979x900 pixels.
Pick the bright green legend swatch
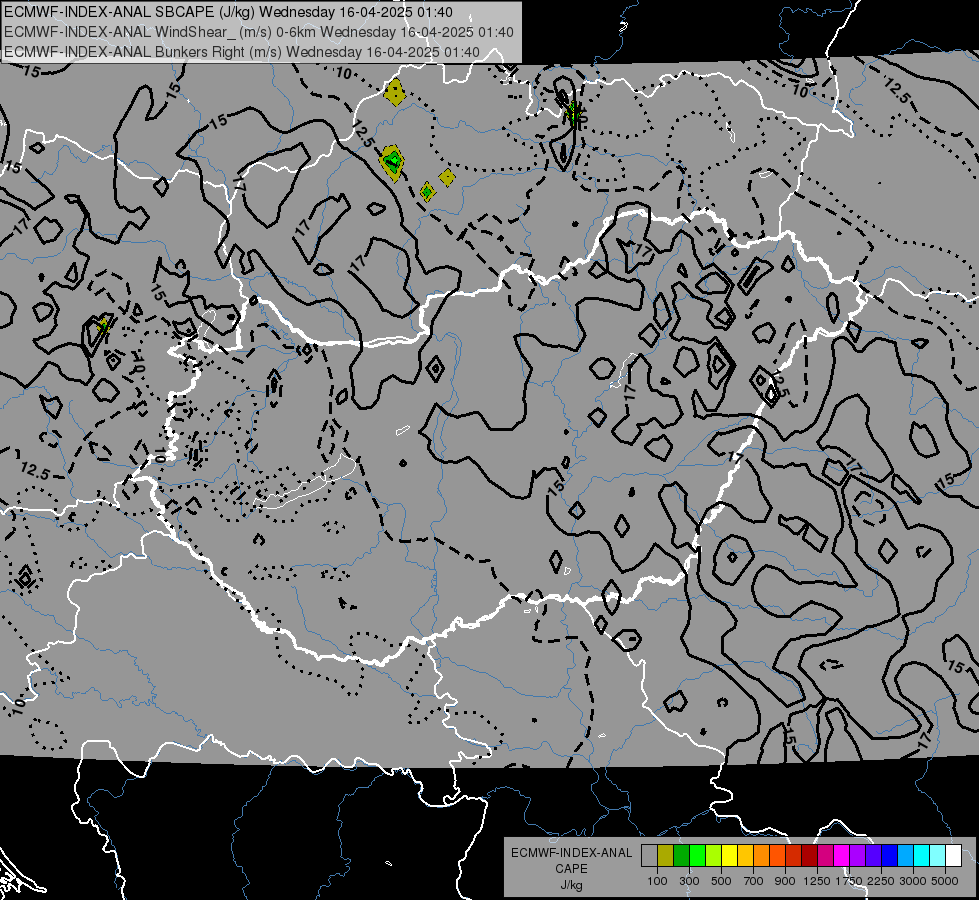pyautogui.click(x=697, y=856)
